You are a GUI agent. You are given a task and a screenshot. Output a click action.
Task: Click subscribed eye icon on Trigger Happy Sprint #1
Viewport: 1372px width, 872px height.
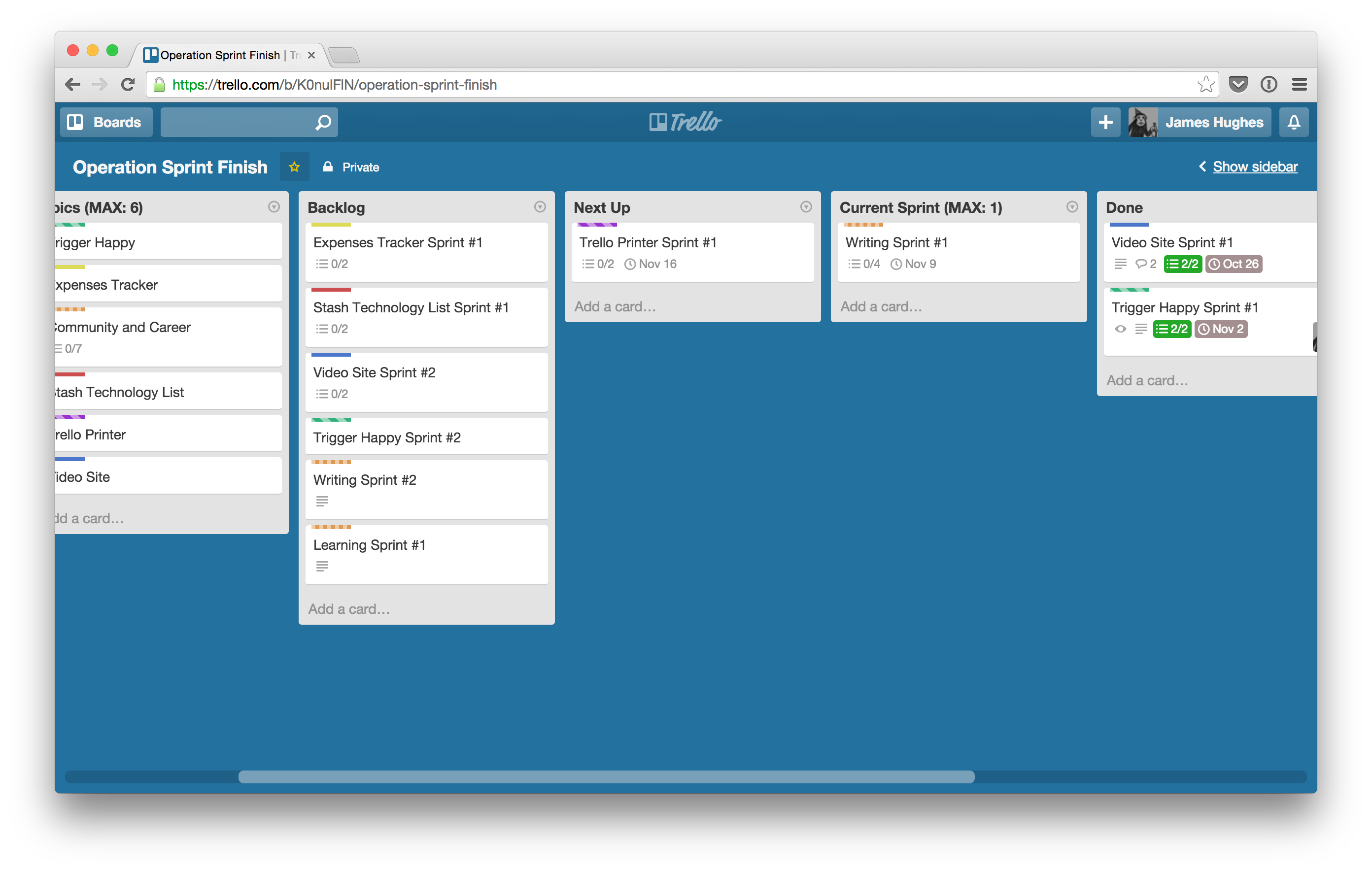pos(1120,329)
